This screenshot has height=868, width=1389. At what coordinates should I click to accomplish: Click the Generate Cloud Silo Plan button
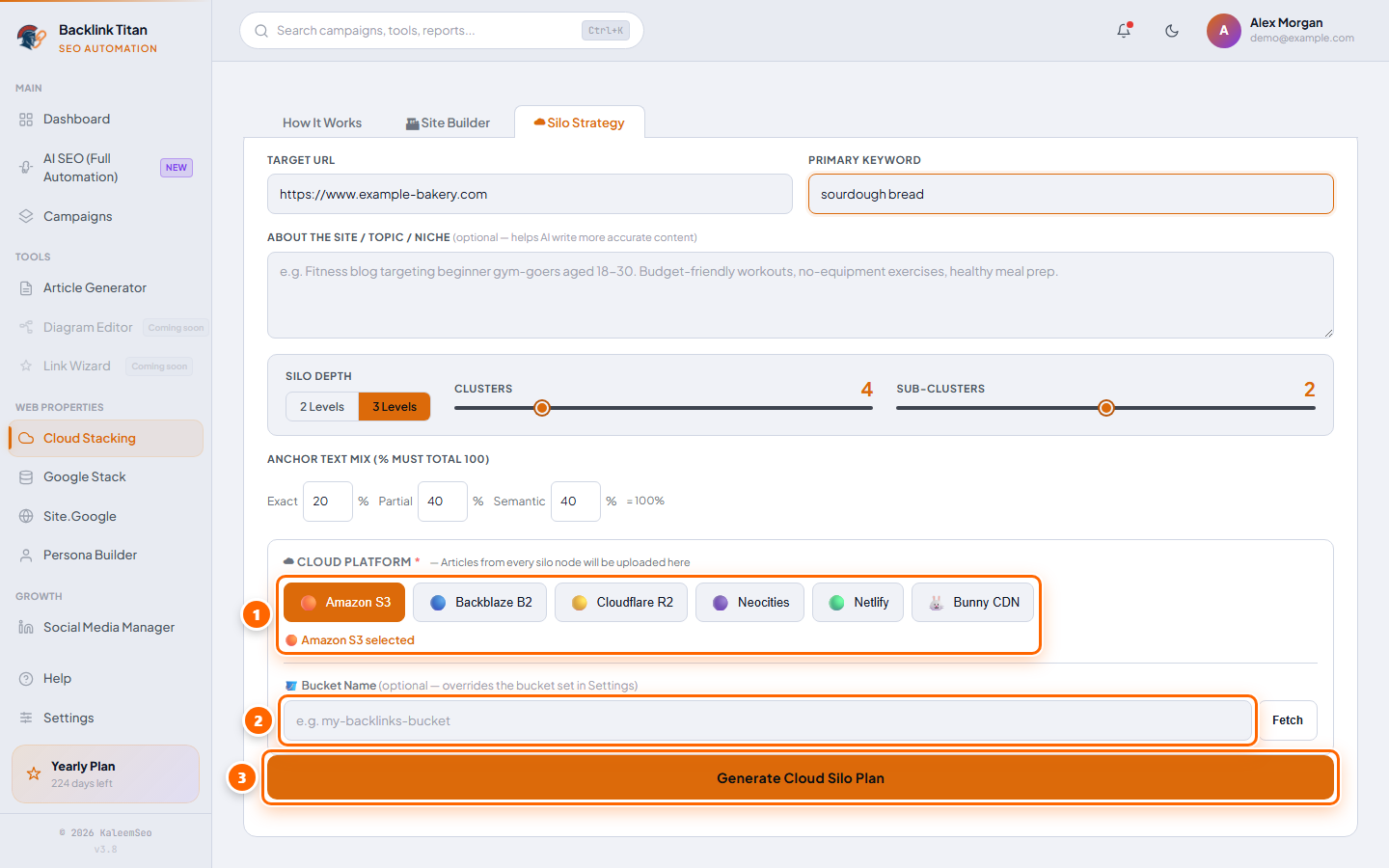(x=801, y=778)
